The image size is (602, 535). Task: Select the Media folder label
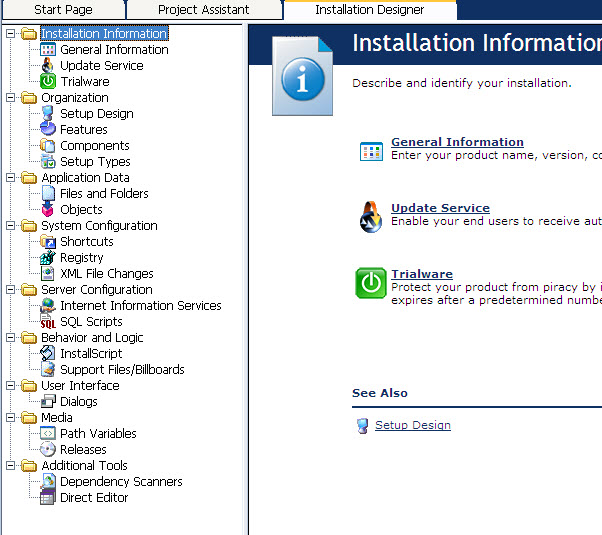point(57,417)
